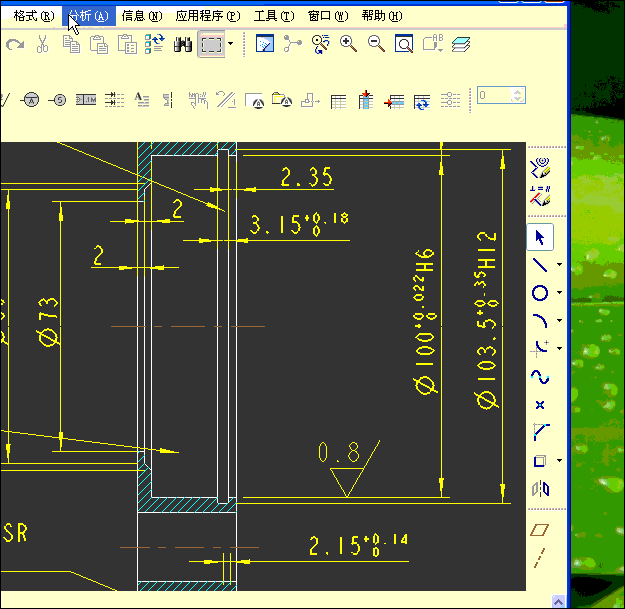The height and width of the screenshot is (609, 625).
Task: Click the AB annotation box icon
Action: tap(433, 44)
